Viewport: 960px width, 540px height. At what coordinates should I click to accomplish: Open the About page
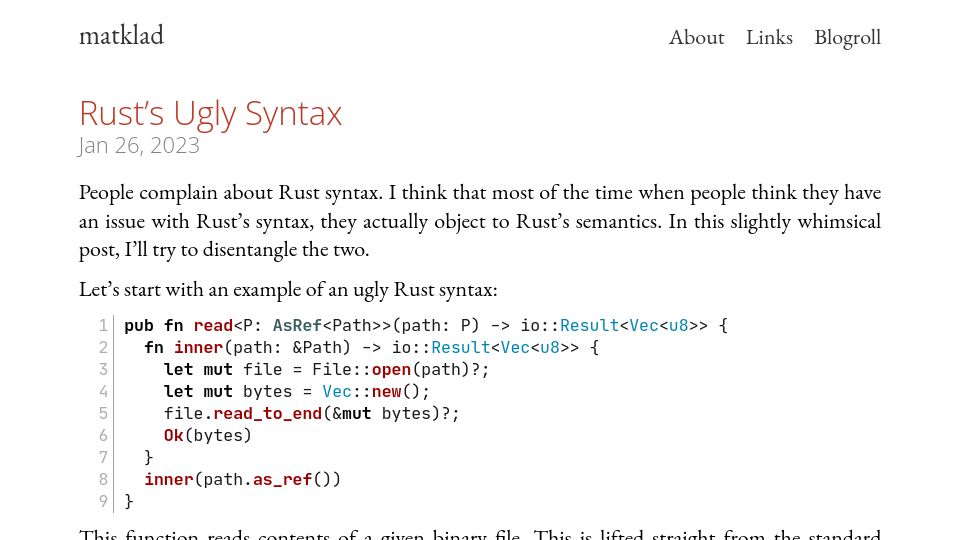click(x=696, y=37)
